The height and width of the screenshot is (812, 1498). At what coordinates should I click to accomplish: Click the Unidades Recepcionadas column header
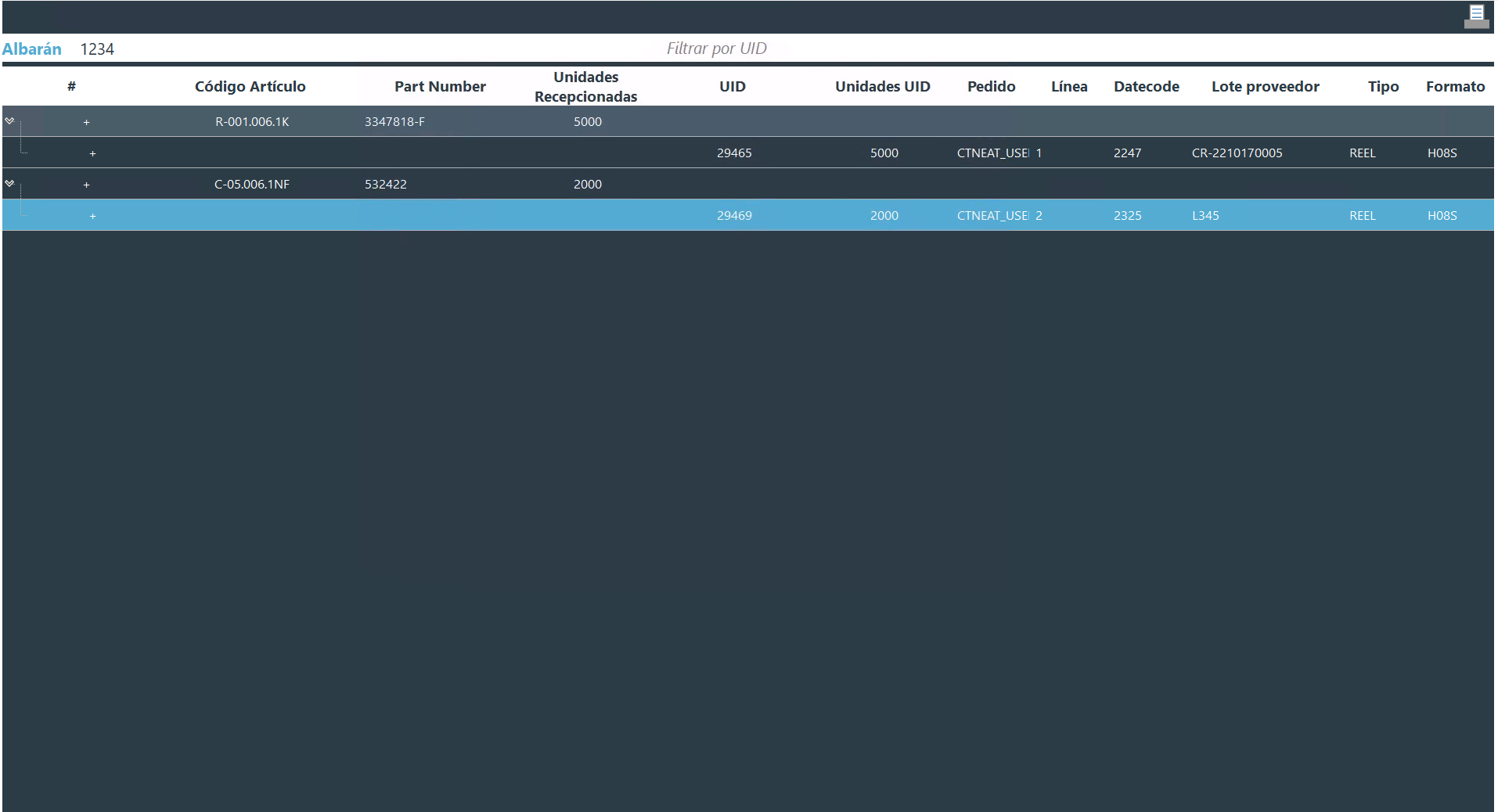(x=585, y=87)
